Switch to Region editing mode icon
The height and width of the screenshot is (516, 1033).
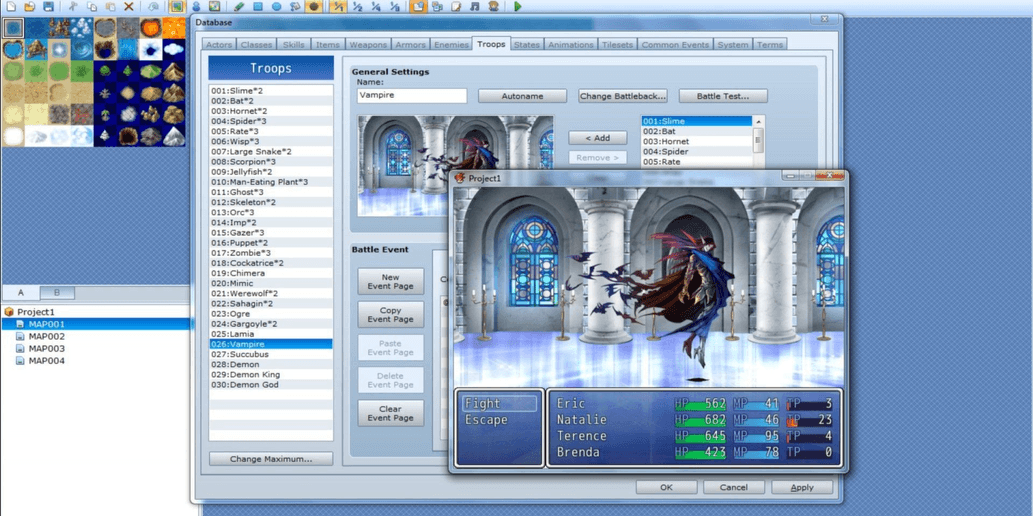tap(214, 7)
